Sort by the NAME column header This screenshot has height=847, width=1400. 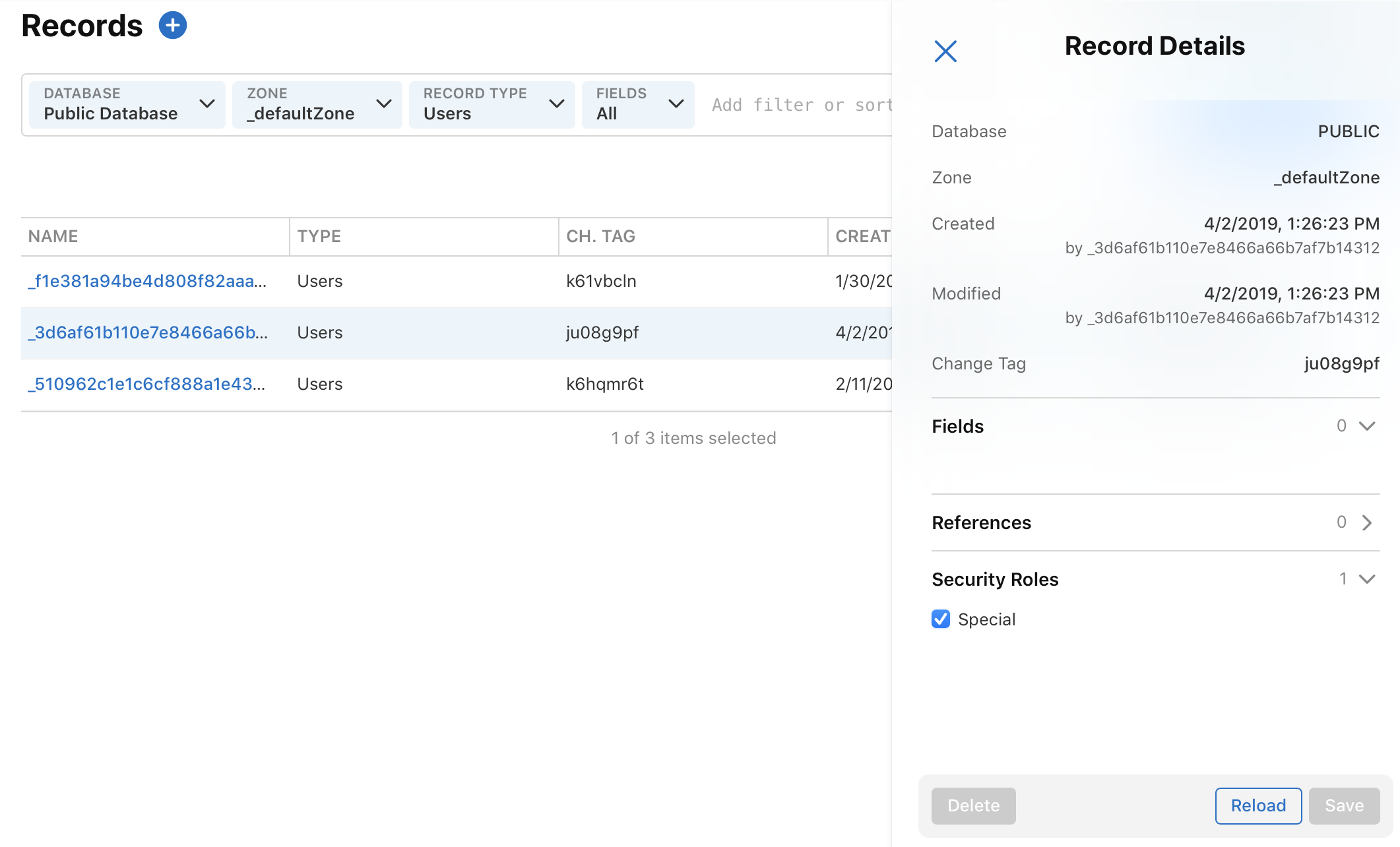pos(53,236)
